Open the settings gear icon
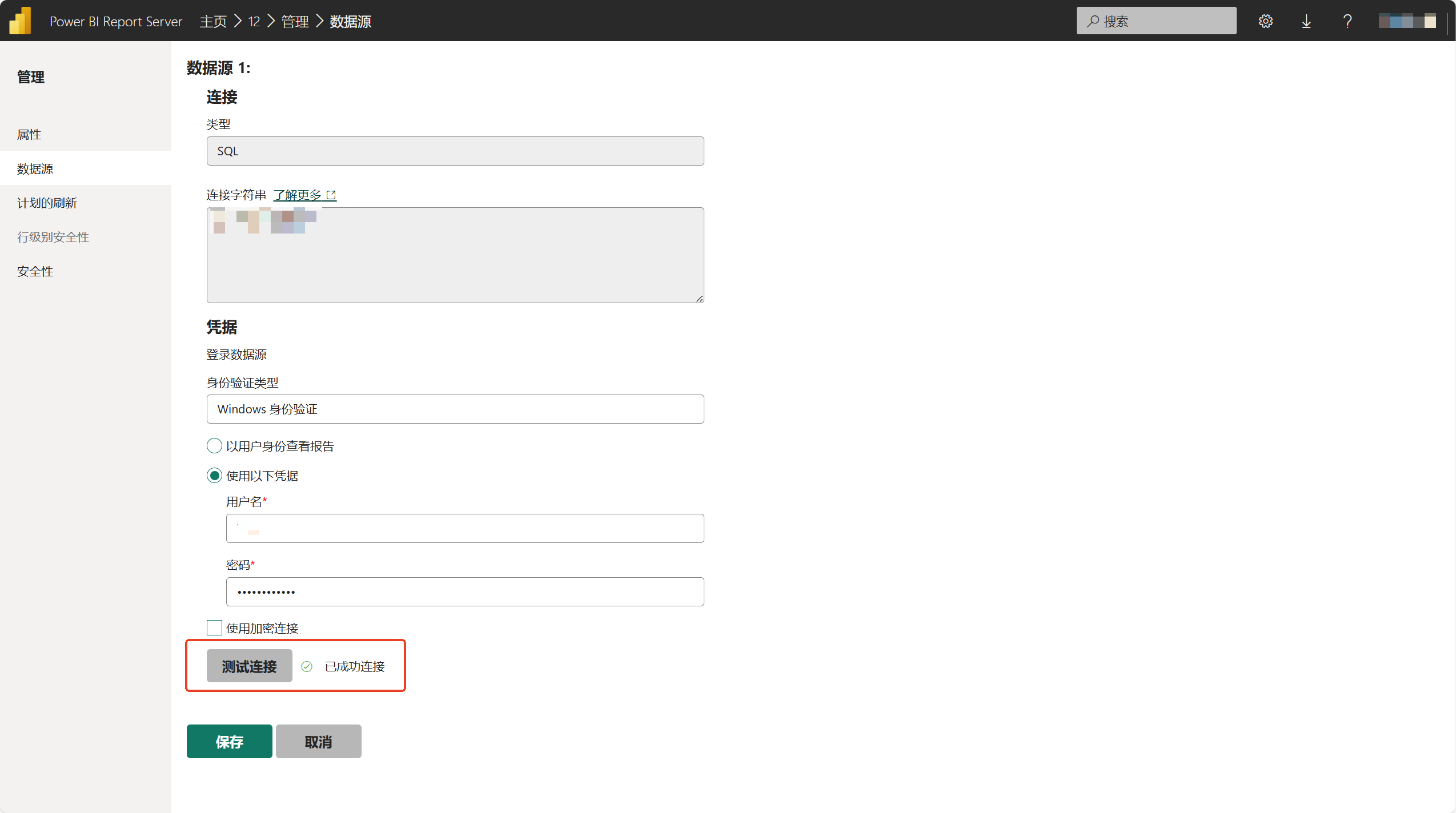The image size is (1456, 813). point(1266,21)
